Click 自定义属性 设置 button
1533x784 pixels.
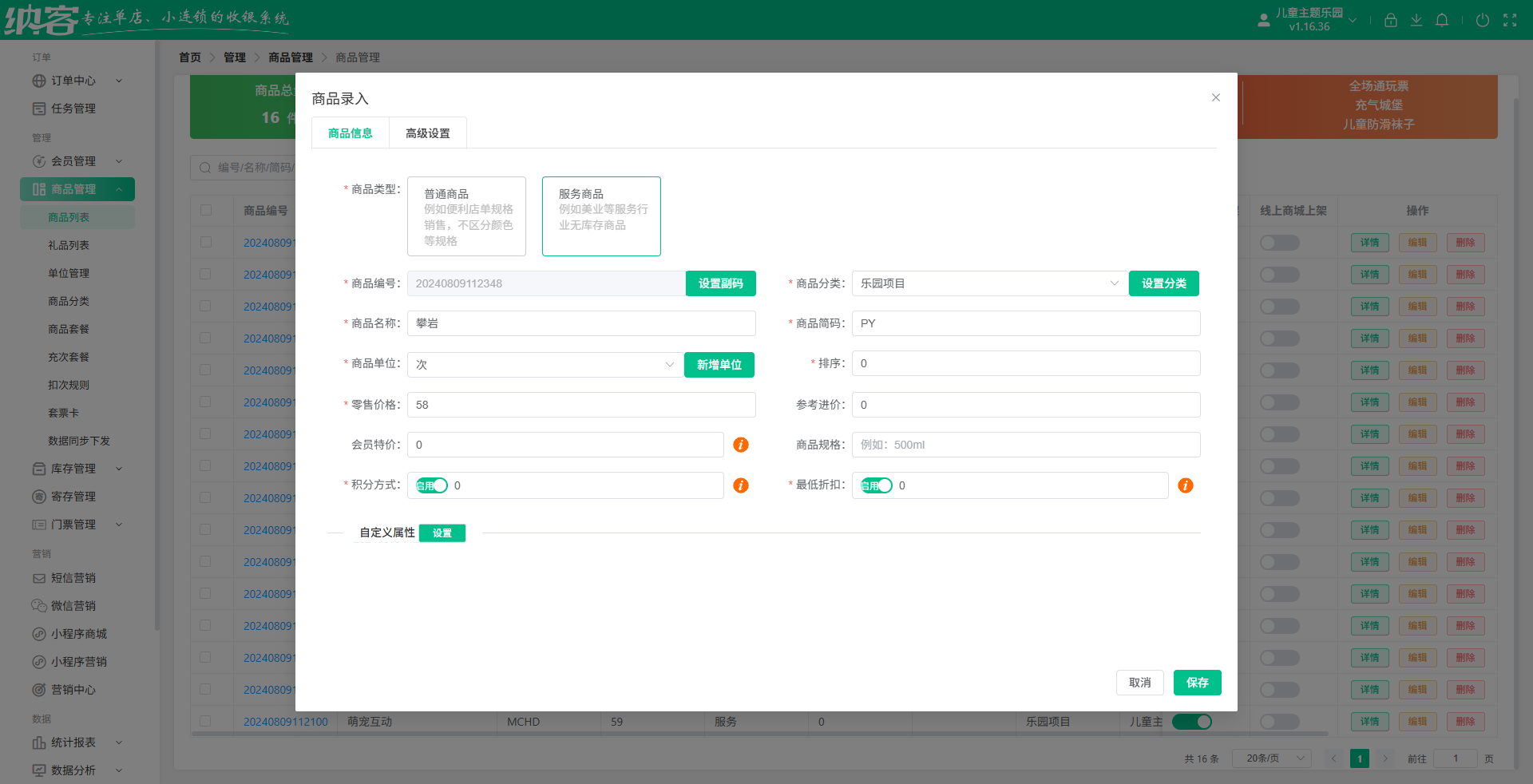[x=442, y=533]
